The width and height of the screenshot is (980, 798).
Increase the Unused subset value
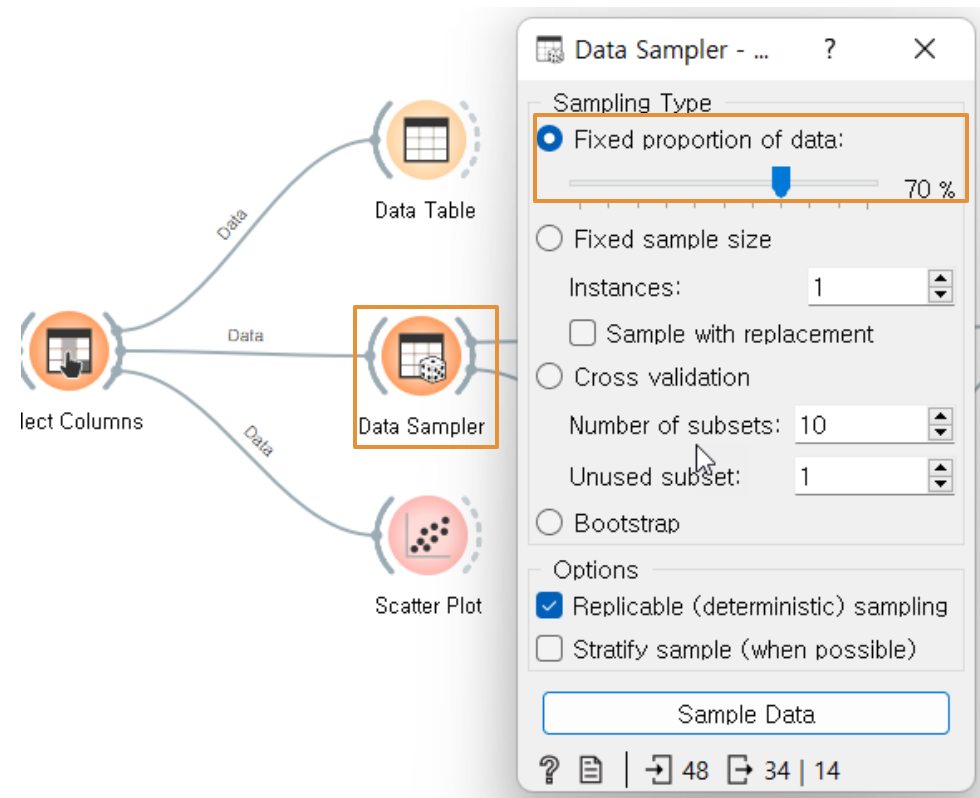940,468
